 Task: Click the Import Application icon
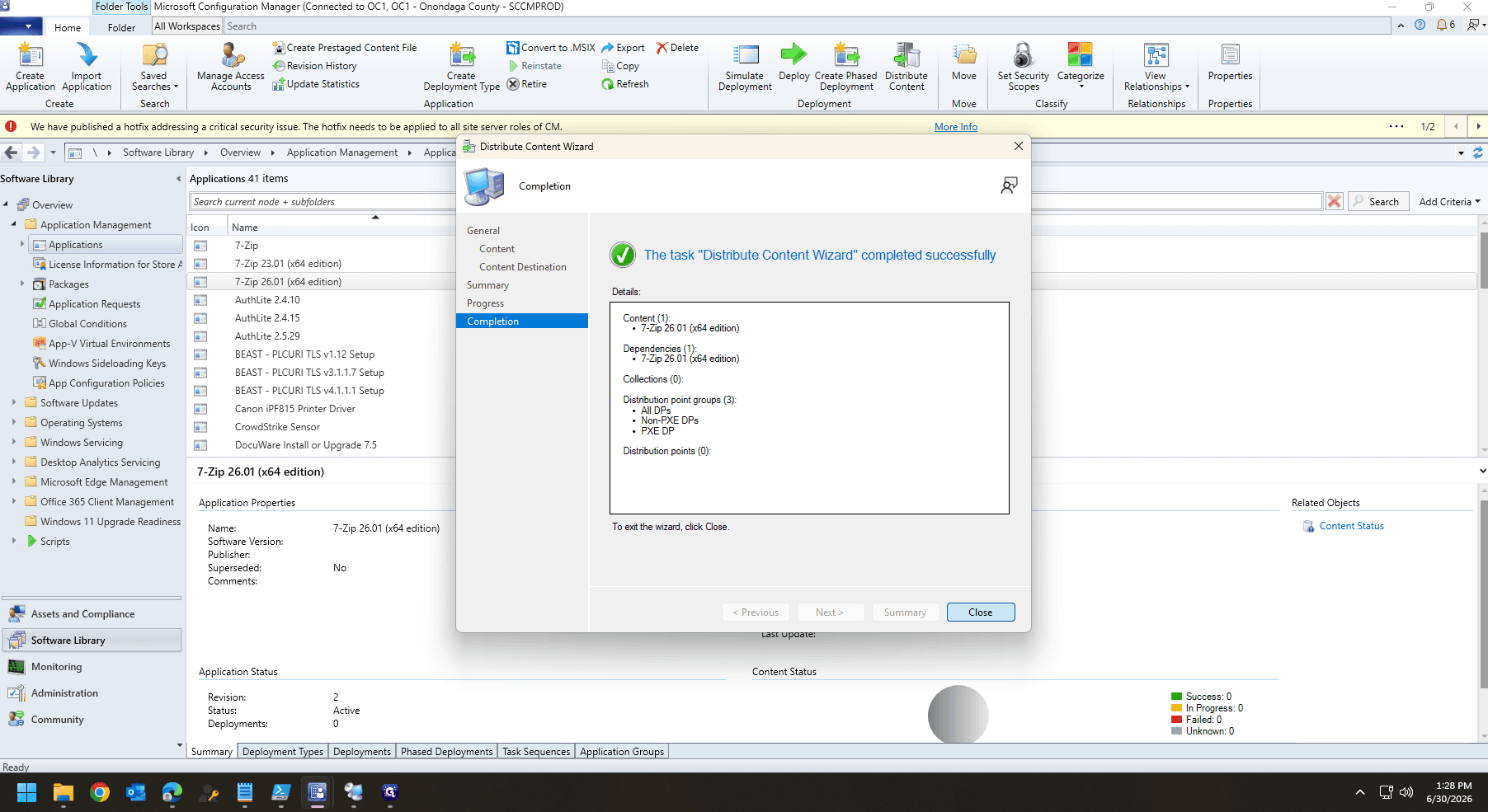[x=87, y=67]
